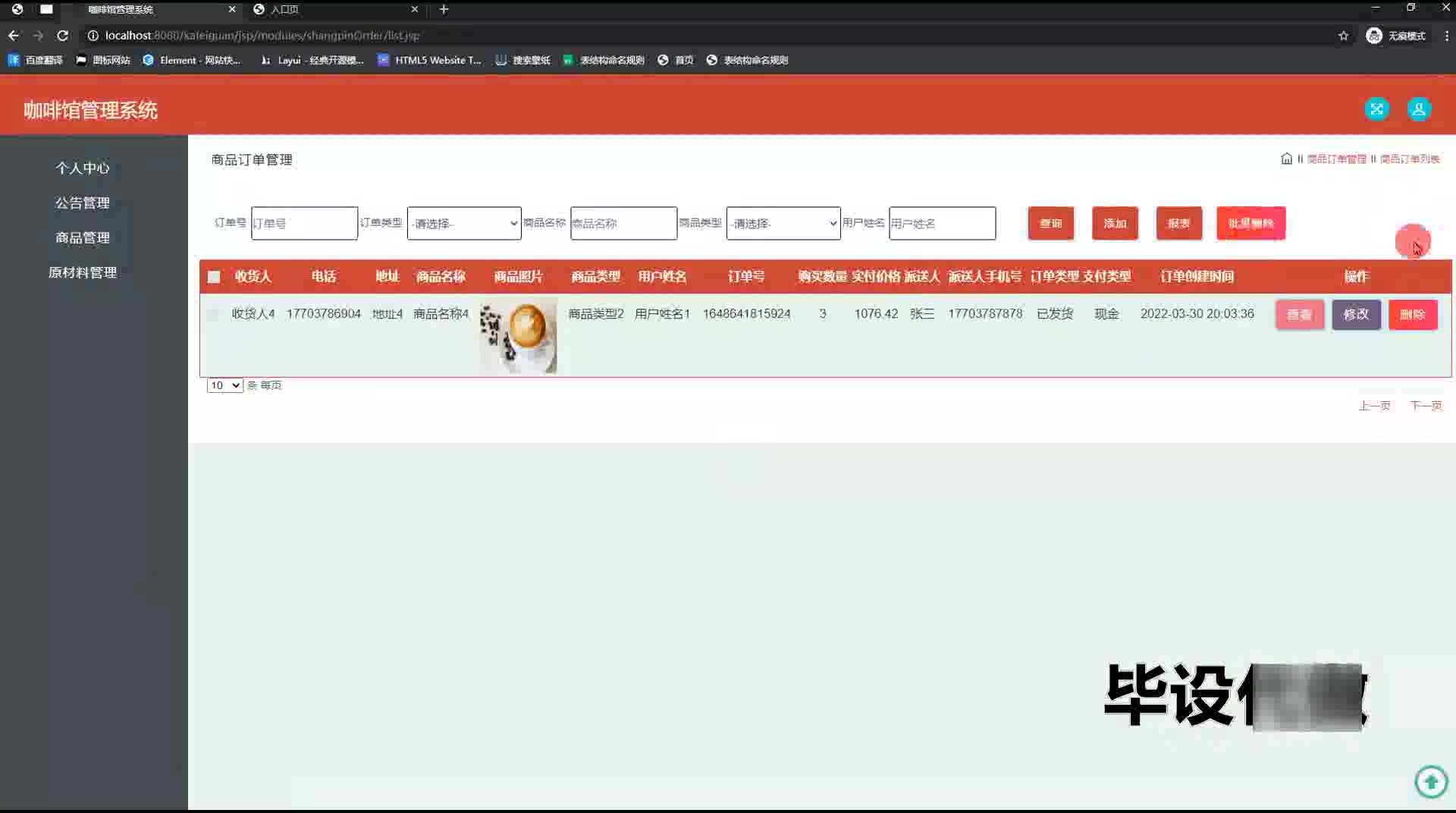The image size is (1456, 813).
Task: Click the 商品名称4 cell
Action: coord(441,314)
